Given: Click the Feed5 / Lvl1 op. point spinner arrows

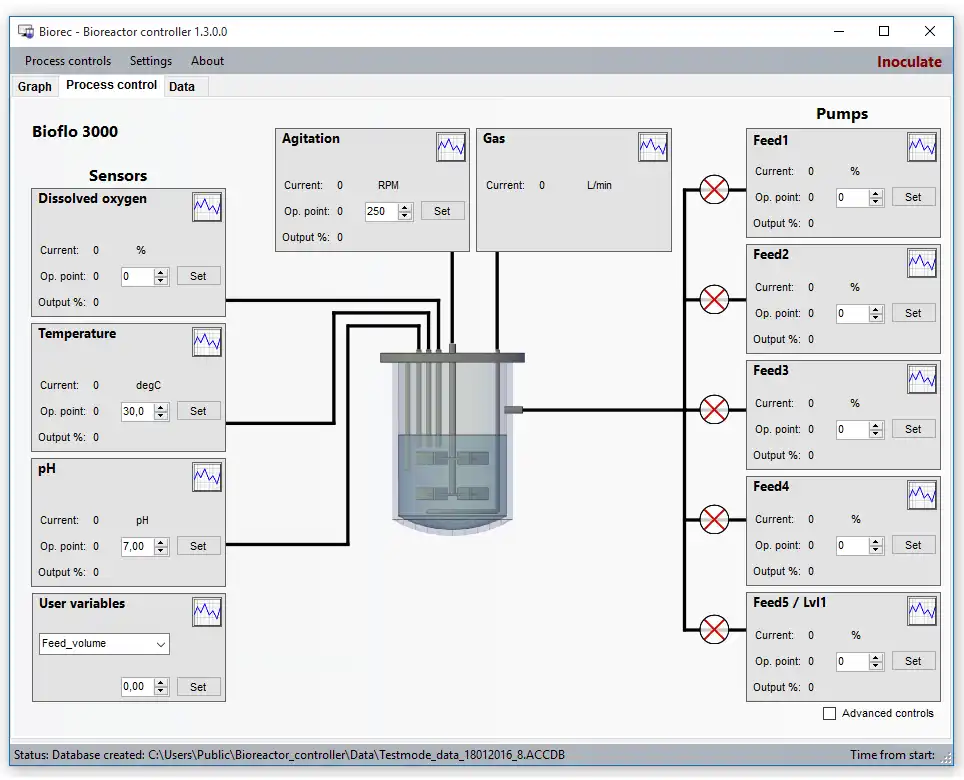Looking at the screenshot, I should pyautogui.click(x=876, y=661).
